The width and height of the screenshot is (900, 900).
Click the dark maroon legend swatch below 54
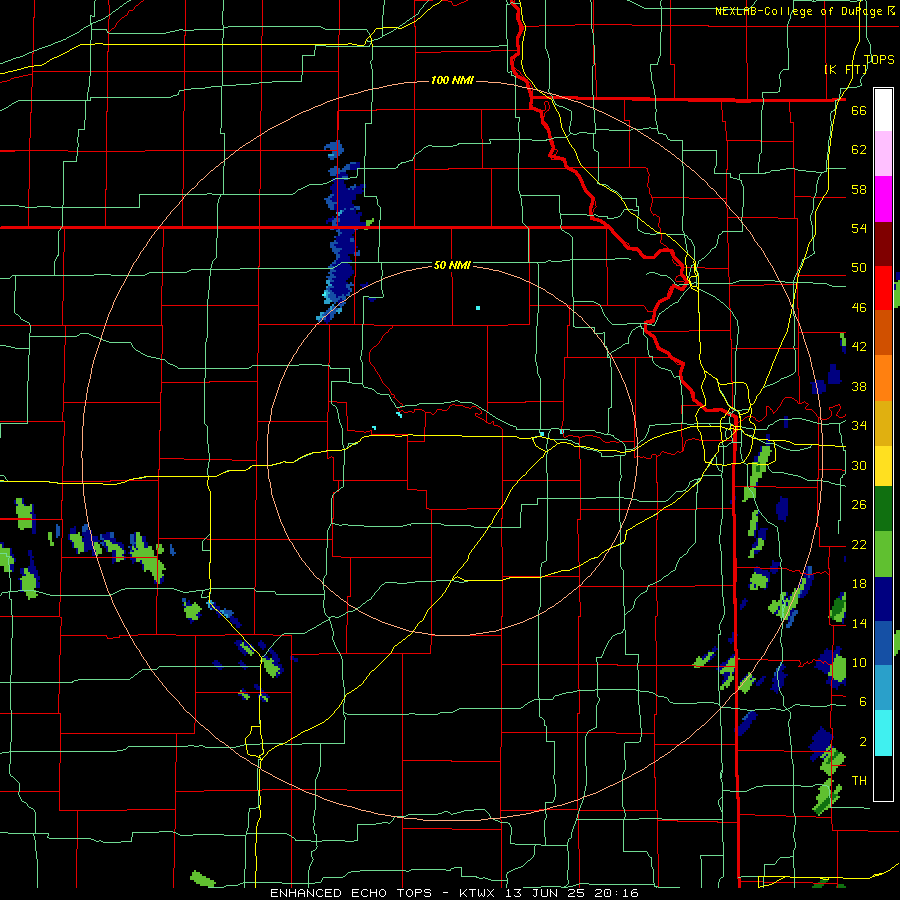883,244
